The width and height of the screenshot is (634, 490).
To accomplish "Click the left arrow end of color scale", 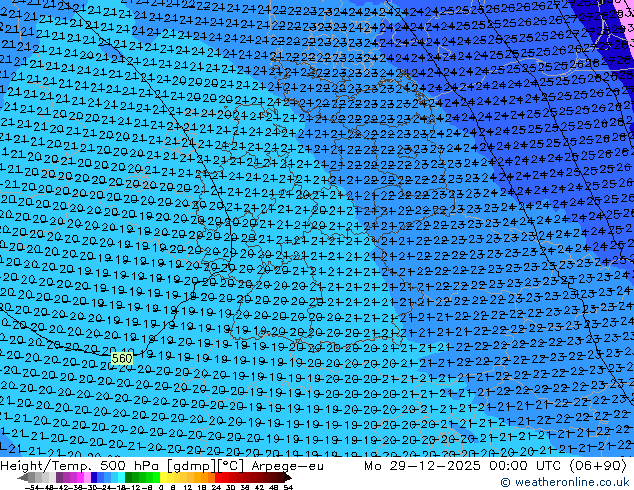I will (22, 477).
